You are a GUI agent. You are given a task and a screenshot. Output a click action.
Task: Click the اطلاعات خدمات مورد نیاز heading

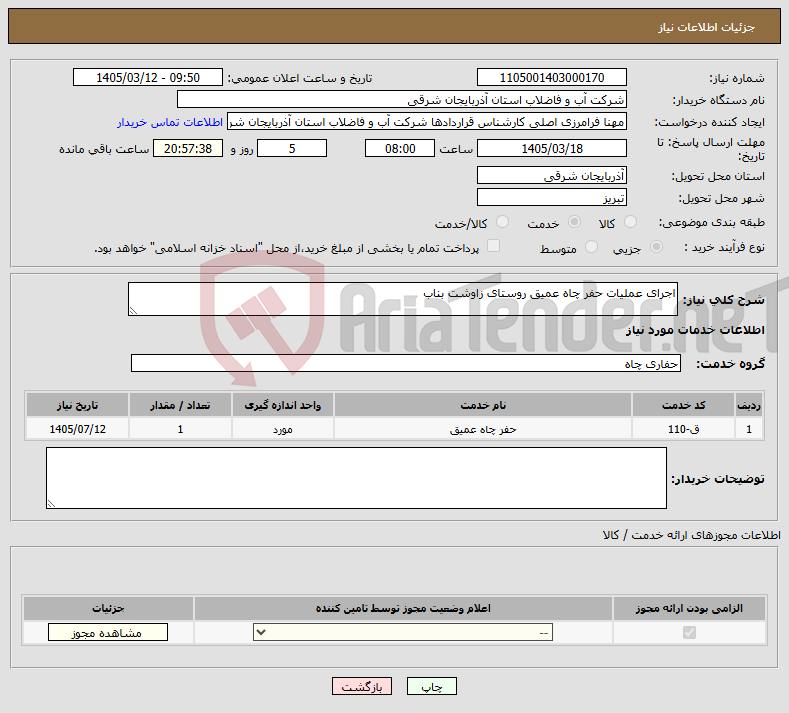click(x=695, y=330)
